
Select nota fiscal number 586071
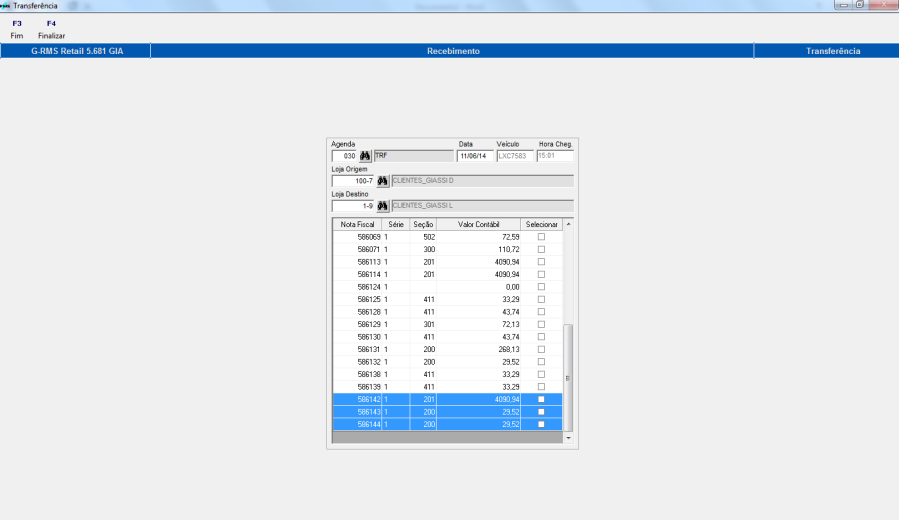(x=369, y=249)
